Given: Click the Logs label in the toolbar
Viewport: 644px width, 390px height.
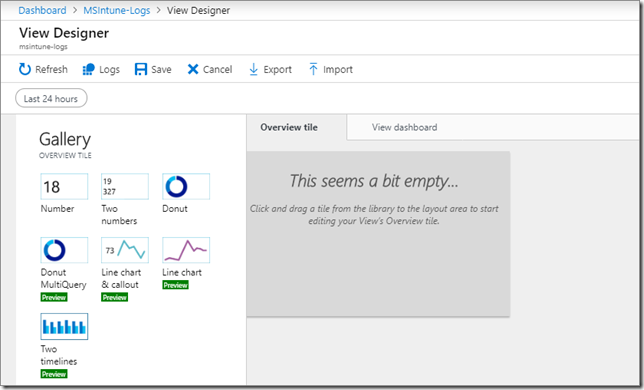Looking at the screenshot, I should [x=109, y=69].
